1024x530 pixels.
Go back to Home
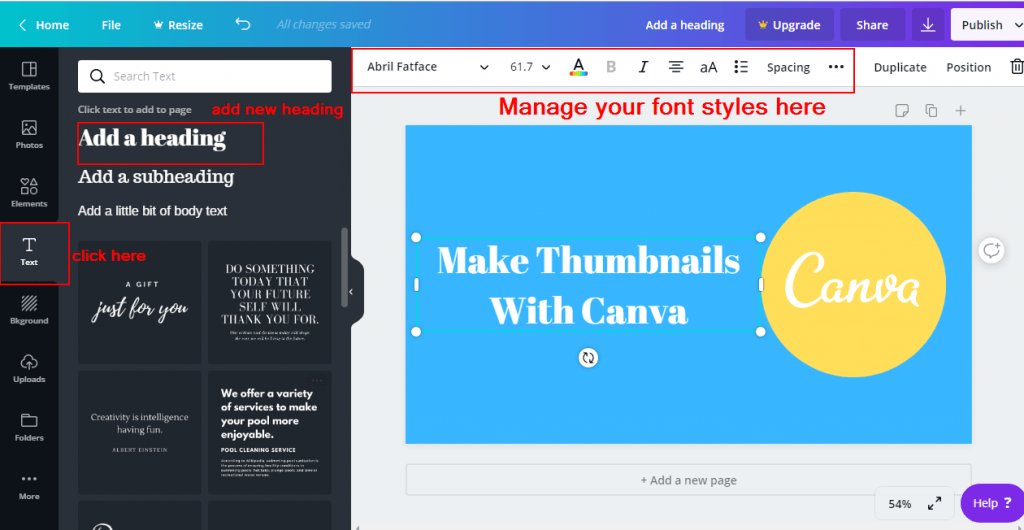coord(44,25)
